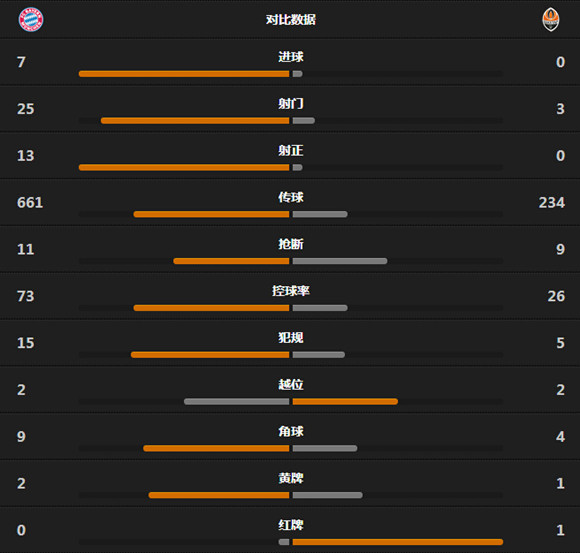Click the orange 控球率 possession bar

[x=211, y=308]
